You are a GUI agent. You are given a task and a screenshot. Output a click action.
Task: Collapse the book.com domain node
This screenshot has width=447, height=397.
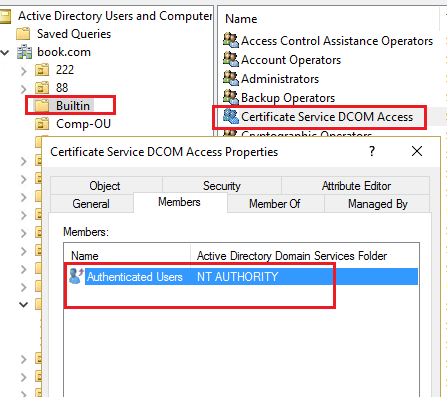coord(5,52)
